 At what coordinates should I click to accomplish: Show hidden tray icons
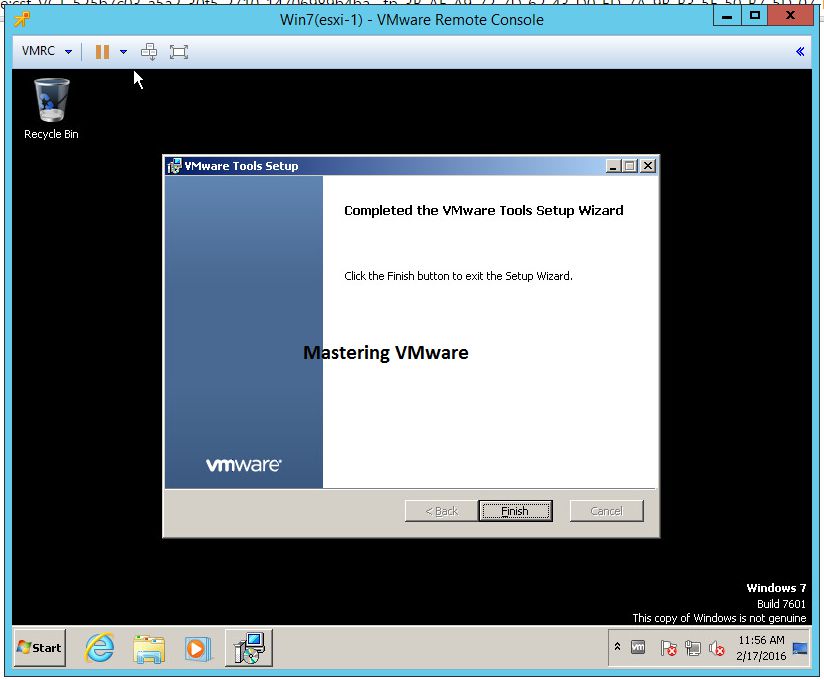click(617, 647)
